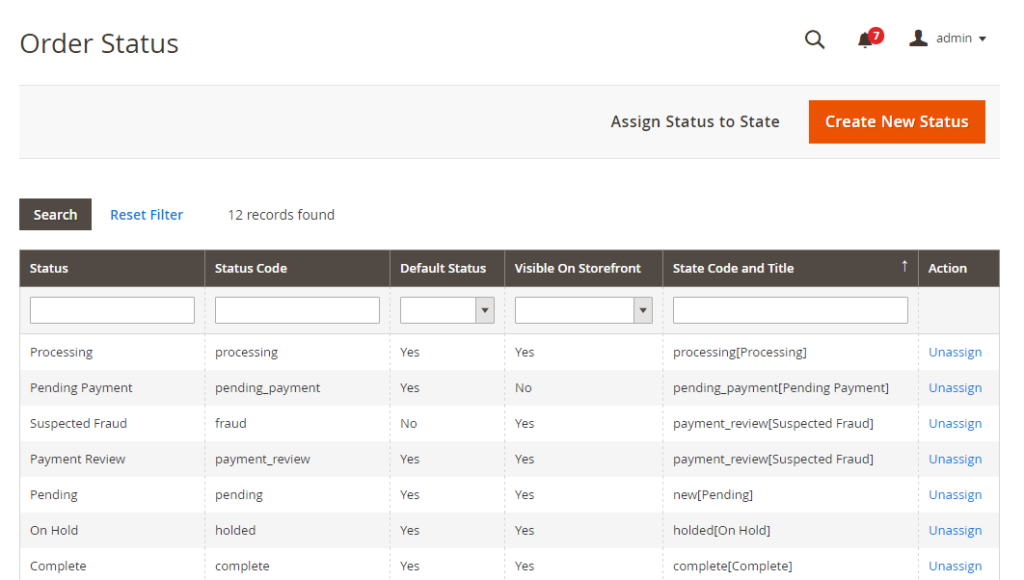Open the search magnifier icon
Screen dimensions: 1024x580
click(x=814, y=39)
